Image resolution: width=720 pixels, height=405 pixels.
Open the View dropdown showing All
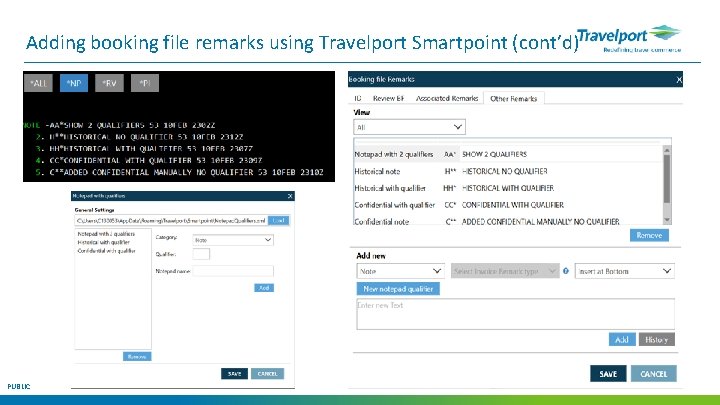[x=409, y=127]
